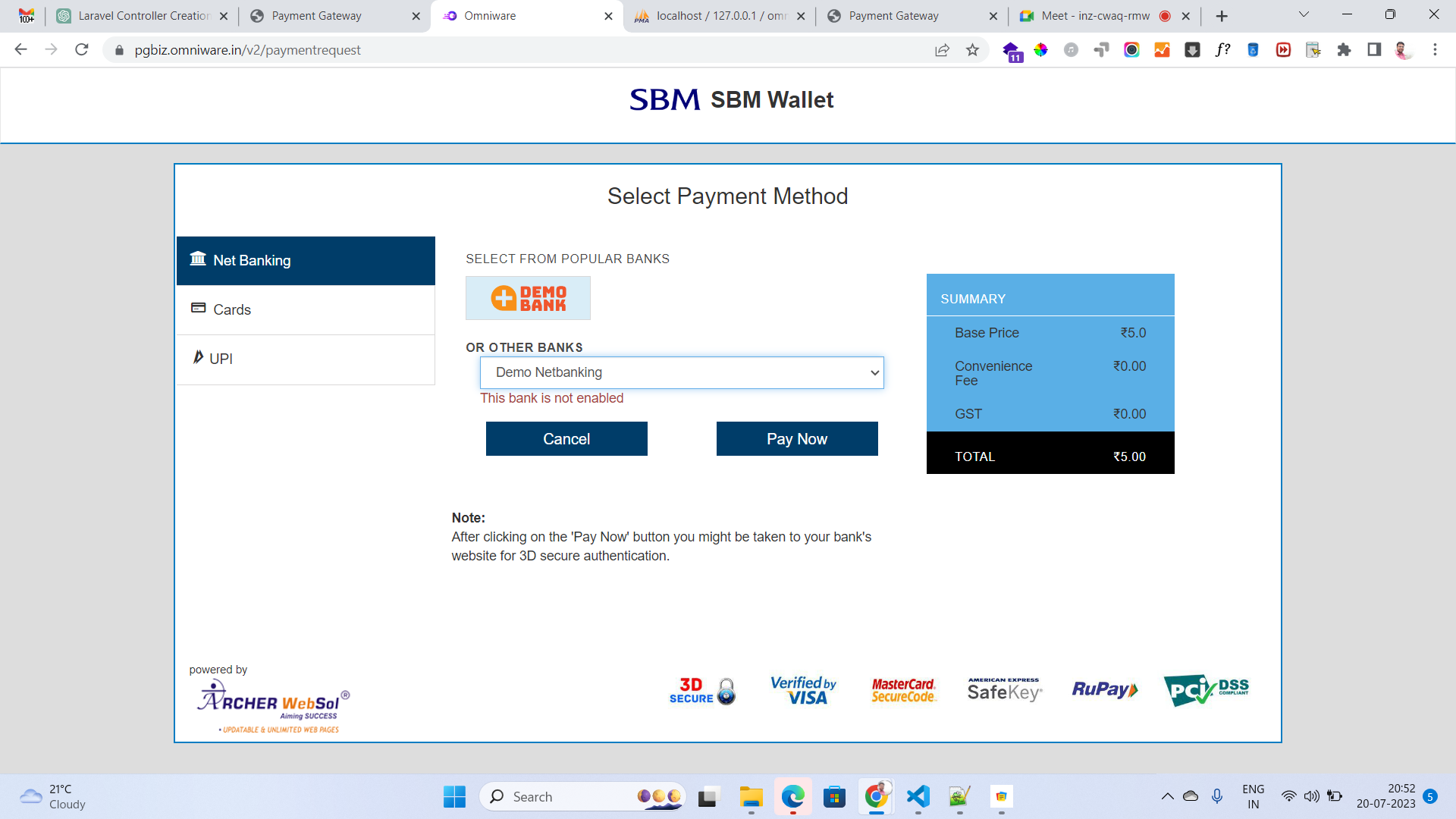1456x819 pixels.
Task: Select the Net Banking payment method
Action: tap(306, 261)
